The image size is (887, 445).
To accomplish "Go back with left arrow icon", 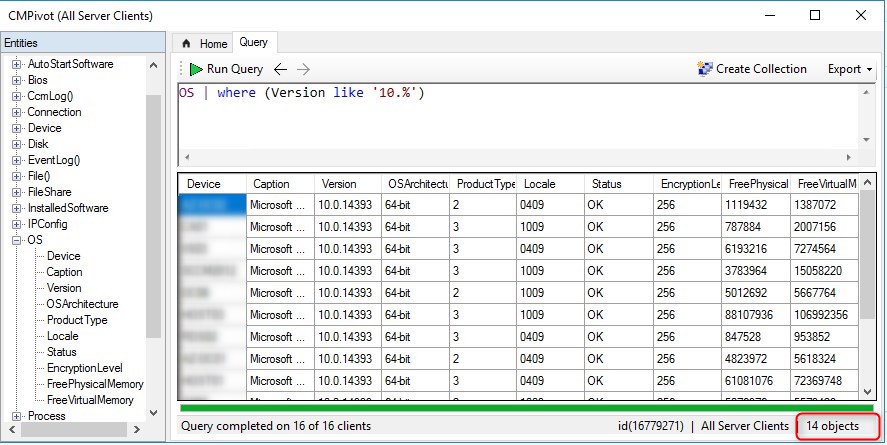I will [280, 69].
